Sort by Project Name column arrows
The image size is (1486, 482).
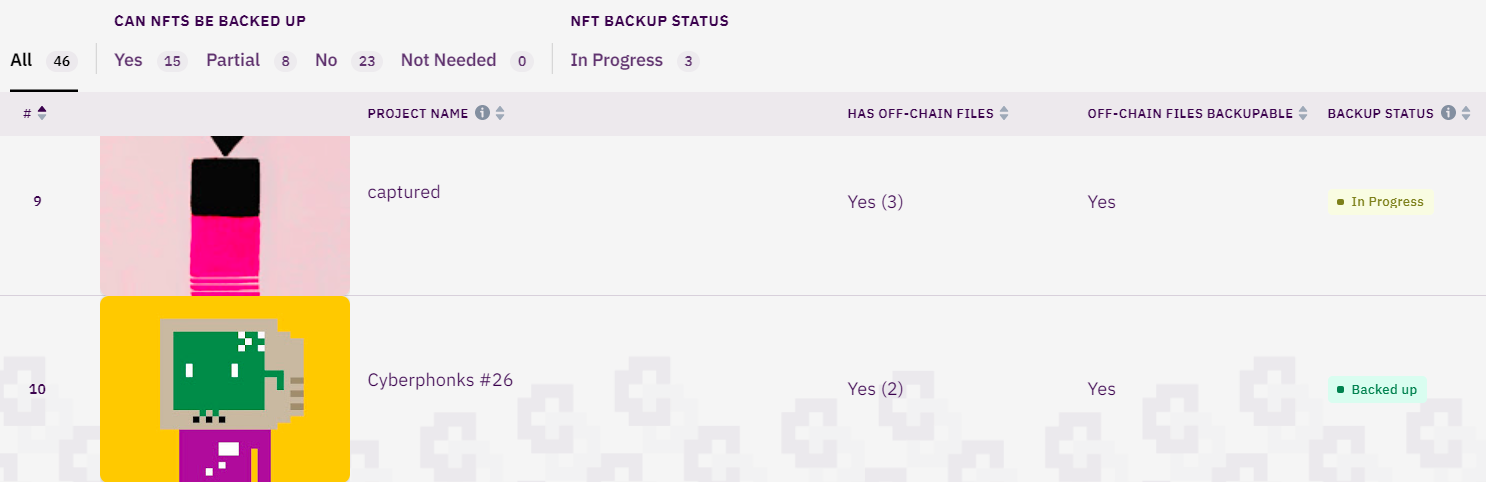(x=500, y=114)
